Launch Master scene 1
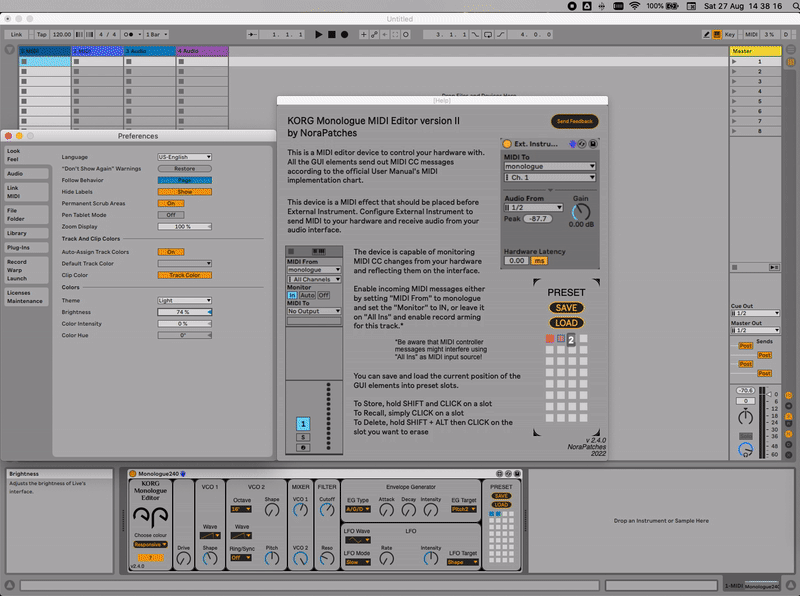 tap(737, 62)
